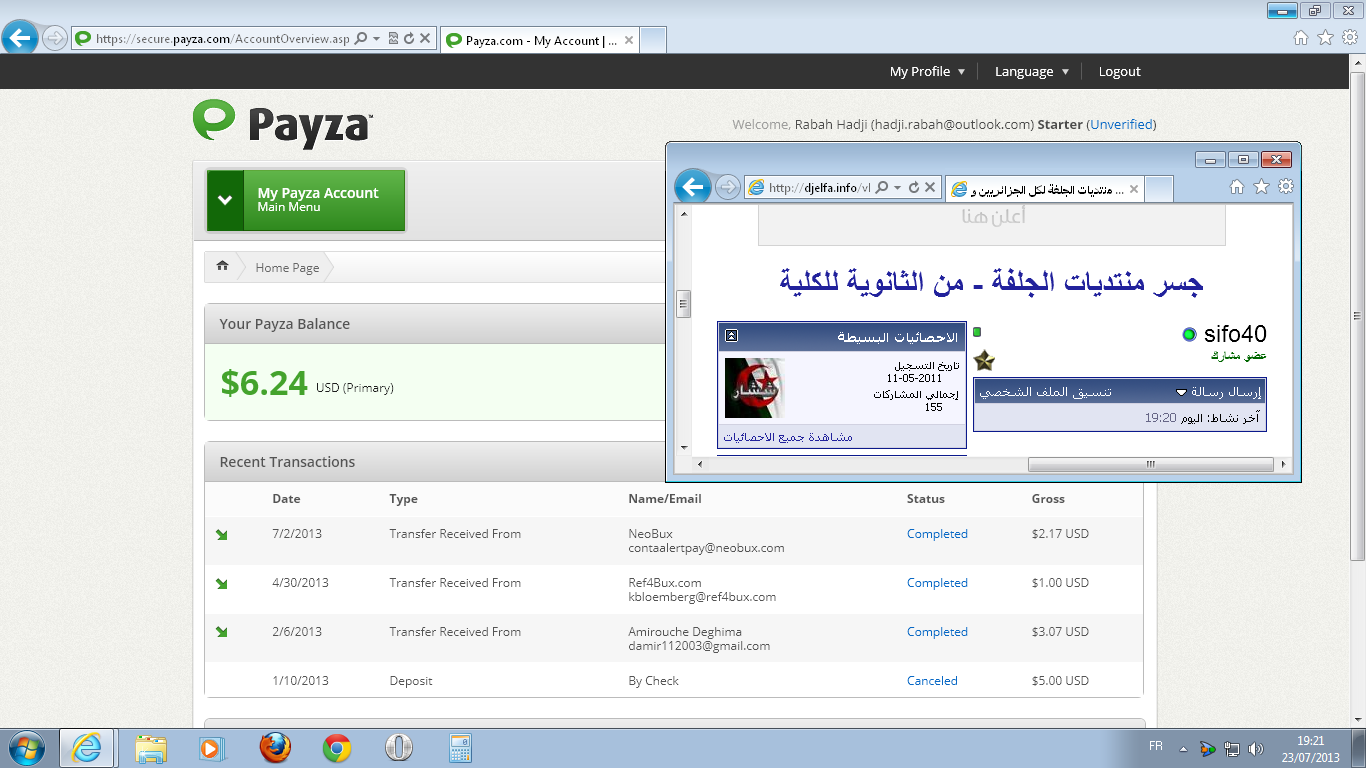The height and width of the screenshot is (768, 1366).
Task: Click the Payza URL address field
Action: 222,39
